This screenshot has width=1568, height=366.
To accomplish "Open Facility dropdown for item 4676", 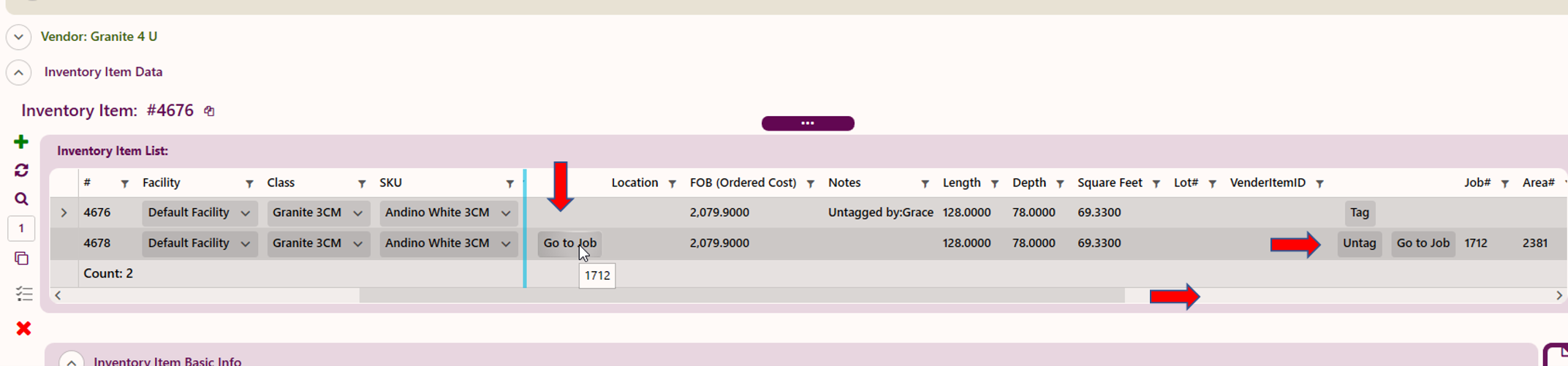I will [200, 213].
